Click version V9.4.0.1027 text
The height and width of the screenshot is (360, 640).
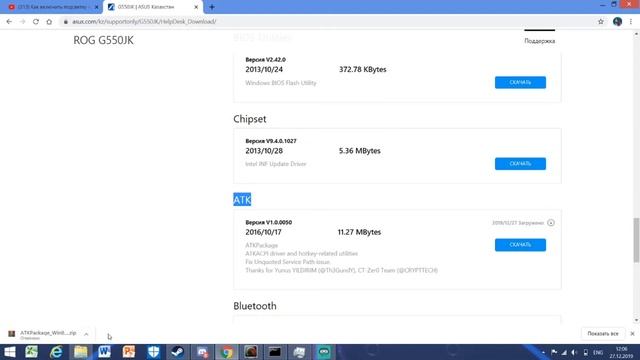(x=271, y=141)
